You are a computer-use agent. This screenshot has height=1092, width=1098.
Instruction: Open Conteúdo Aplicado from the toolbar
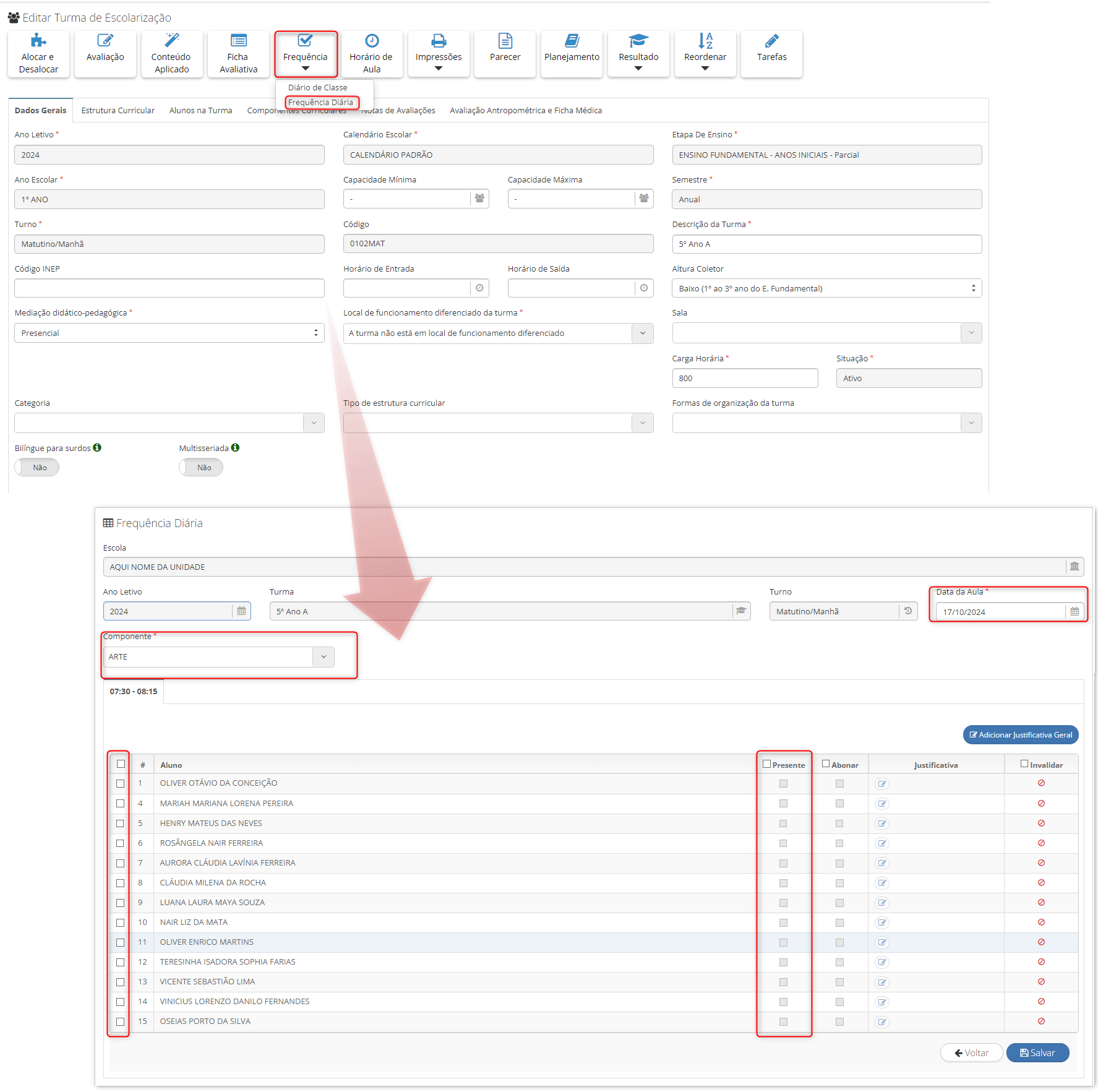pyautogui.click(x=171, y=54)
